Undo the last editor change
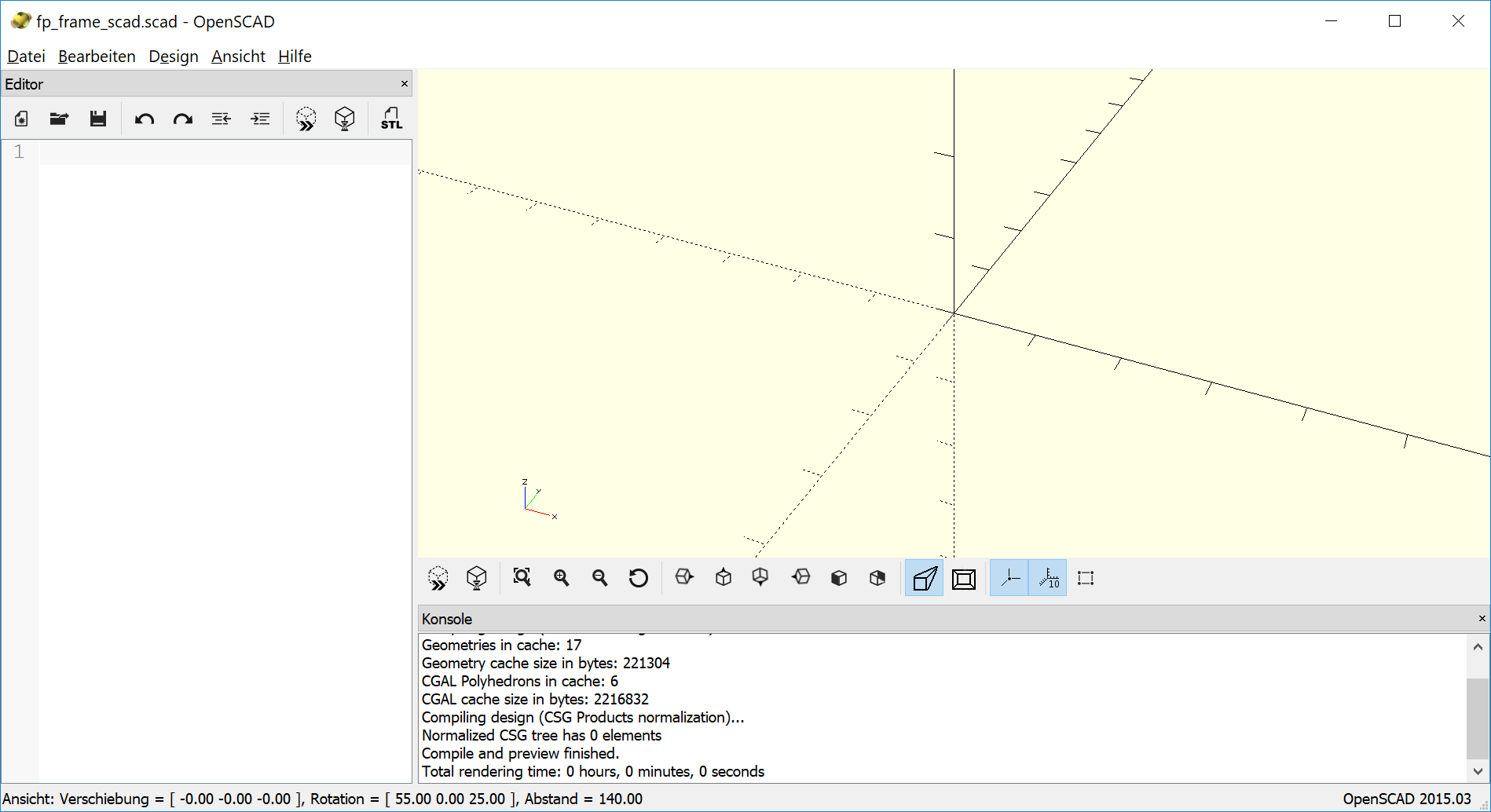This screenshot has width=1491, height=812. pyautogui.click(x=145, y=119)
